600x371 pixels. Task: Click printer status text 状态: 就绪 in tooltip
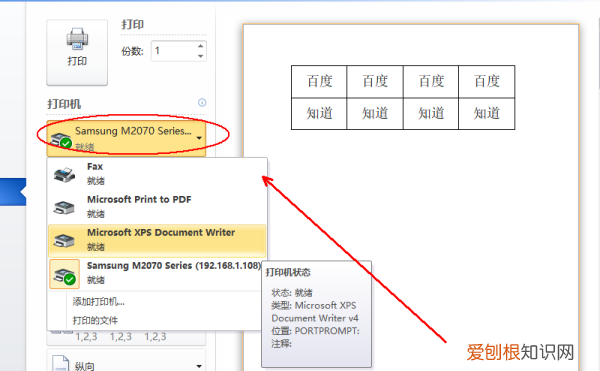[292, 293]
